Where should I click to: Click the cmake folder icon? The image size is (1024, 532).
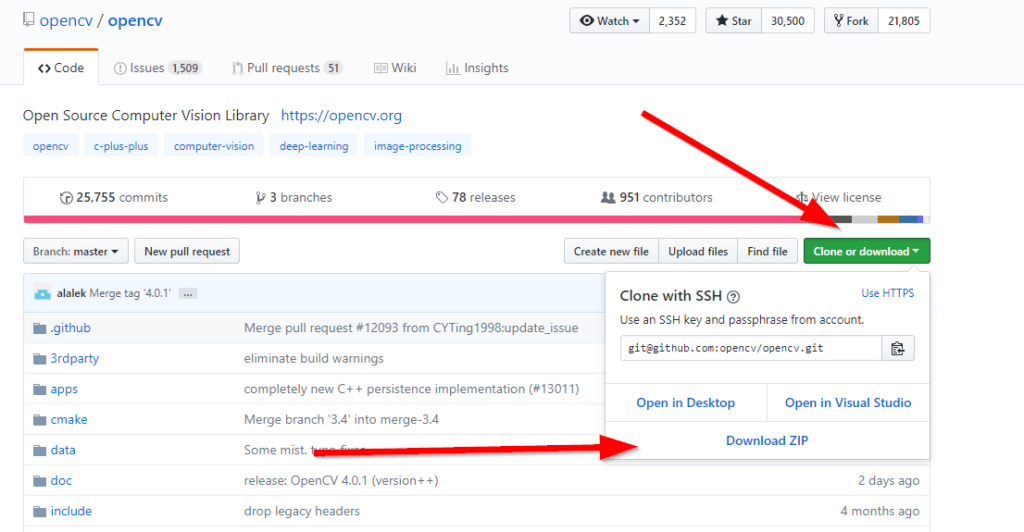[x=40, y=420]
